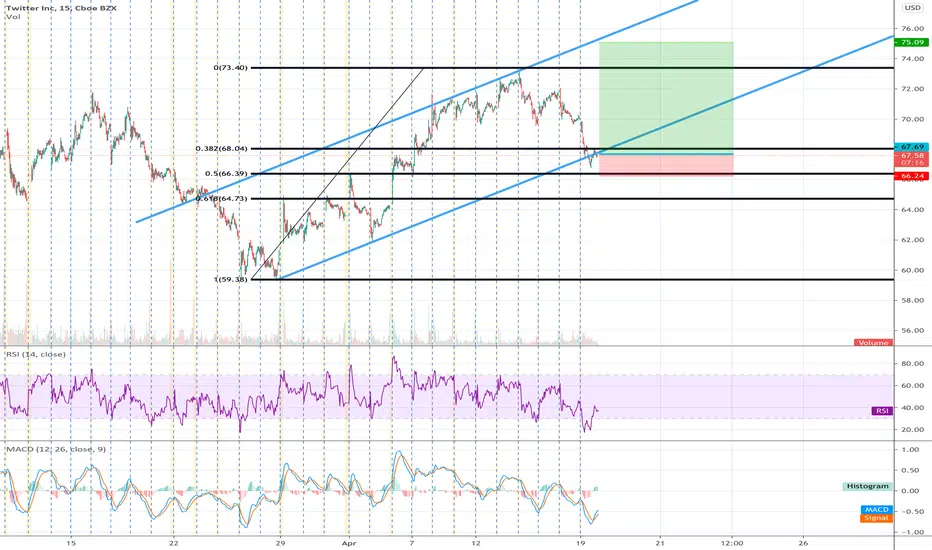The width and height of the screenshot is (932, 550).
Task: Click the 1.00 MACD axis value
Action: 910,450
